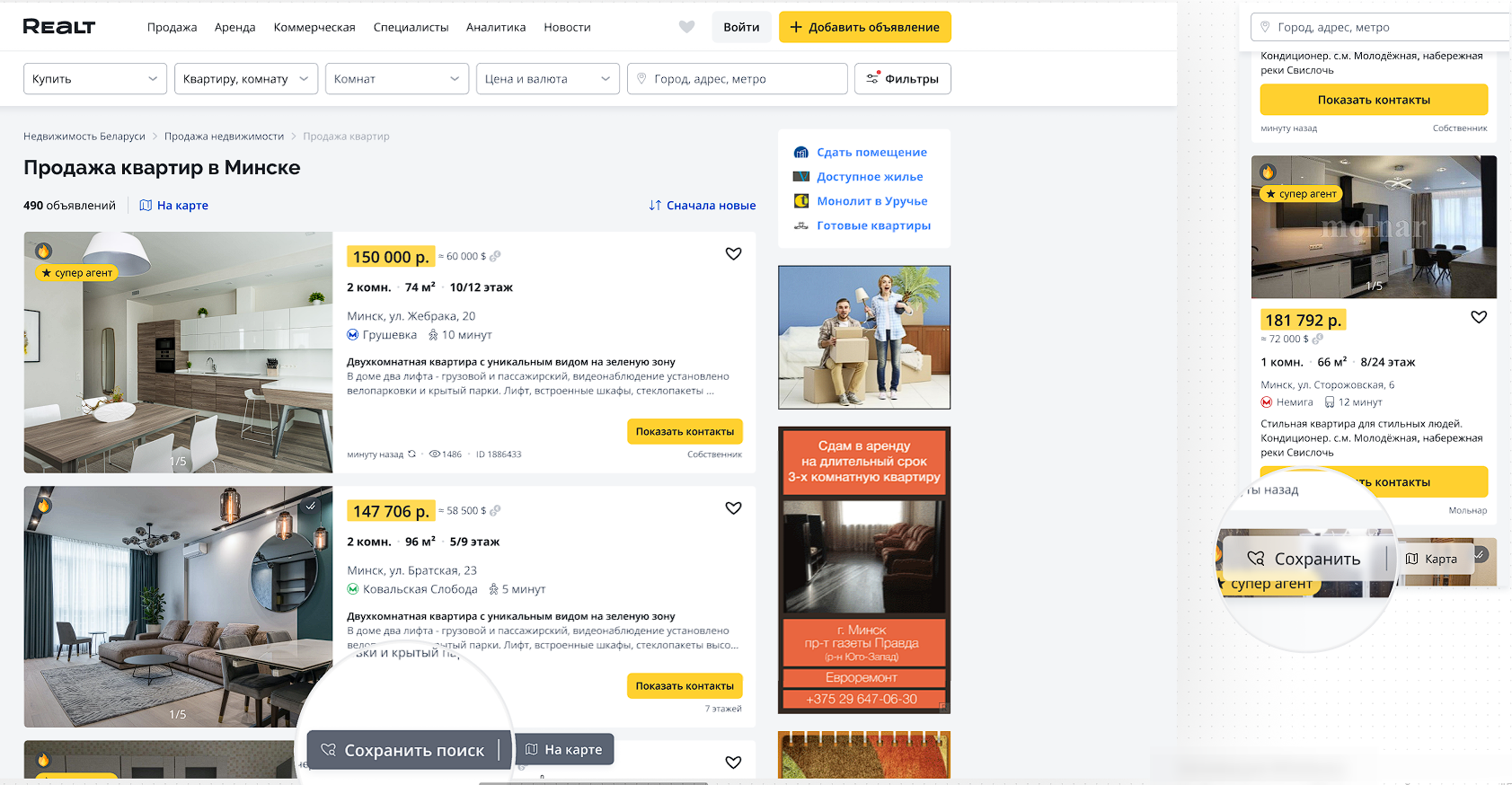Open the Realt logo home link
Image resolution: width=1512 pixels, height=785 pixels.
[x=59, y=27]
